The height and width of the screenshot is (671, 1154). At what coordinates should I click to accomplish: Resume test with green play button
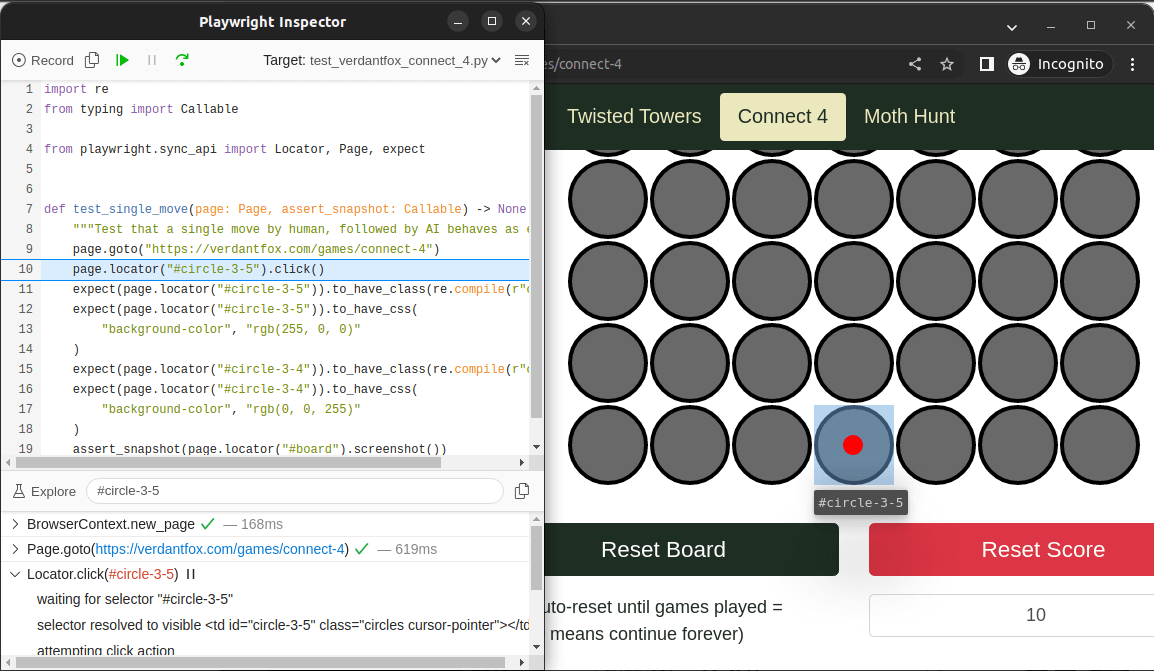pyautogui.click(x=123, y=60)
